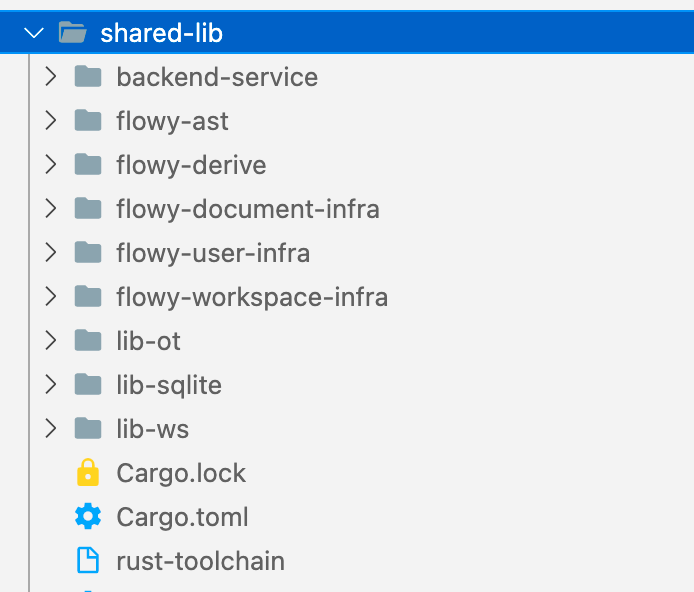Select the flowy-derive folder label
The height and width of the screenshot is (592, 694).
[x=191, y=165]
